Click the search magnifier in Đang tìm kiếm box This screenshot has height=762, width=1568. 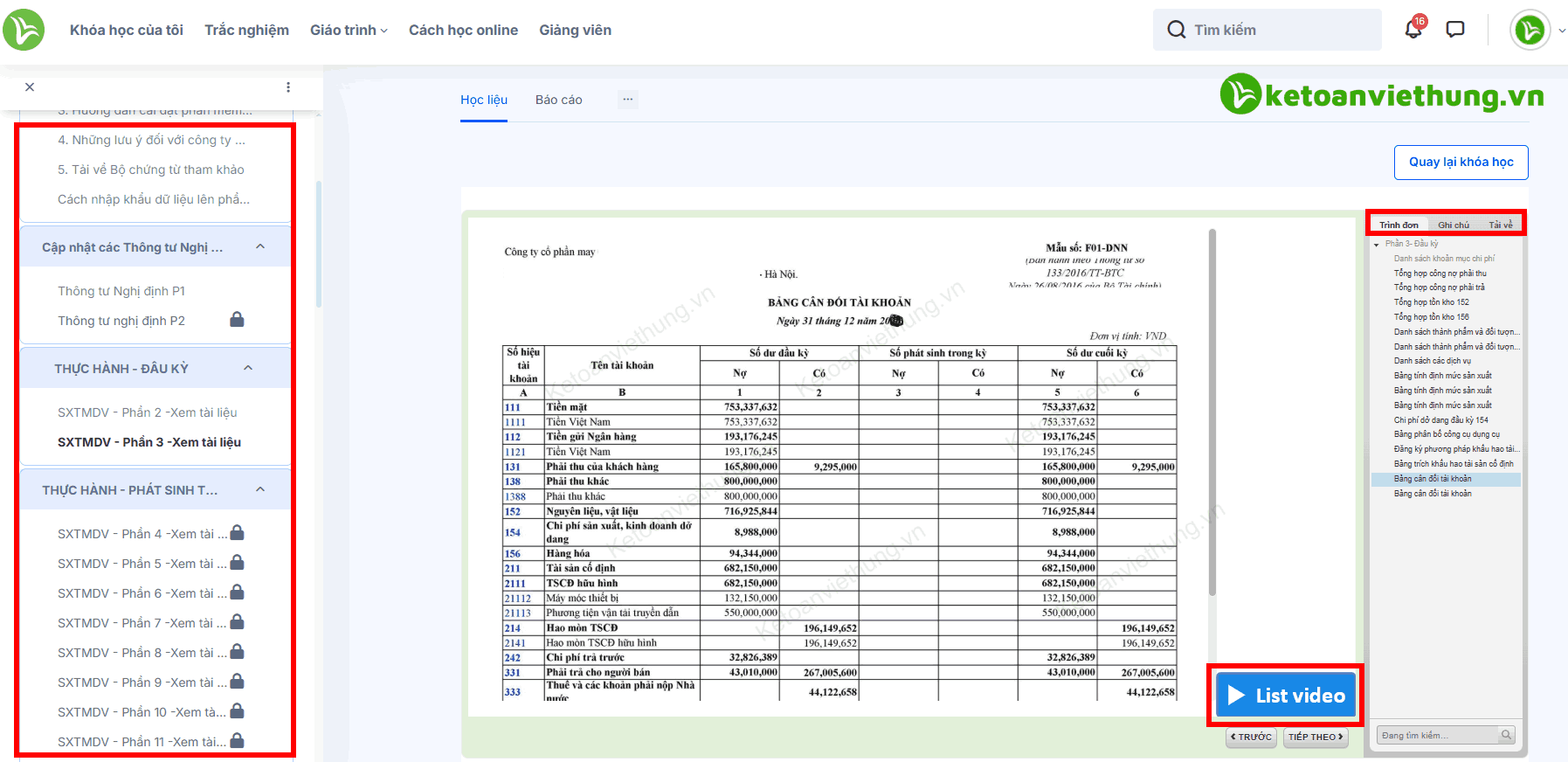(1506, 735)
